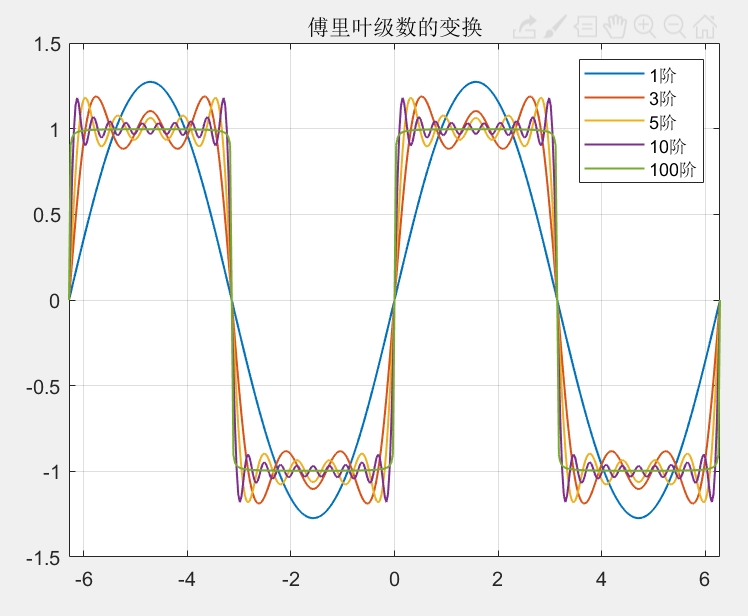
Task: Choose the zoom out magnifier tool
Action: pyautogui.click(x=675, y=27)
